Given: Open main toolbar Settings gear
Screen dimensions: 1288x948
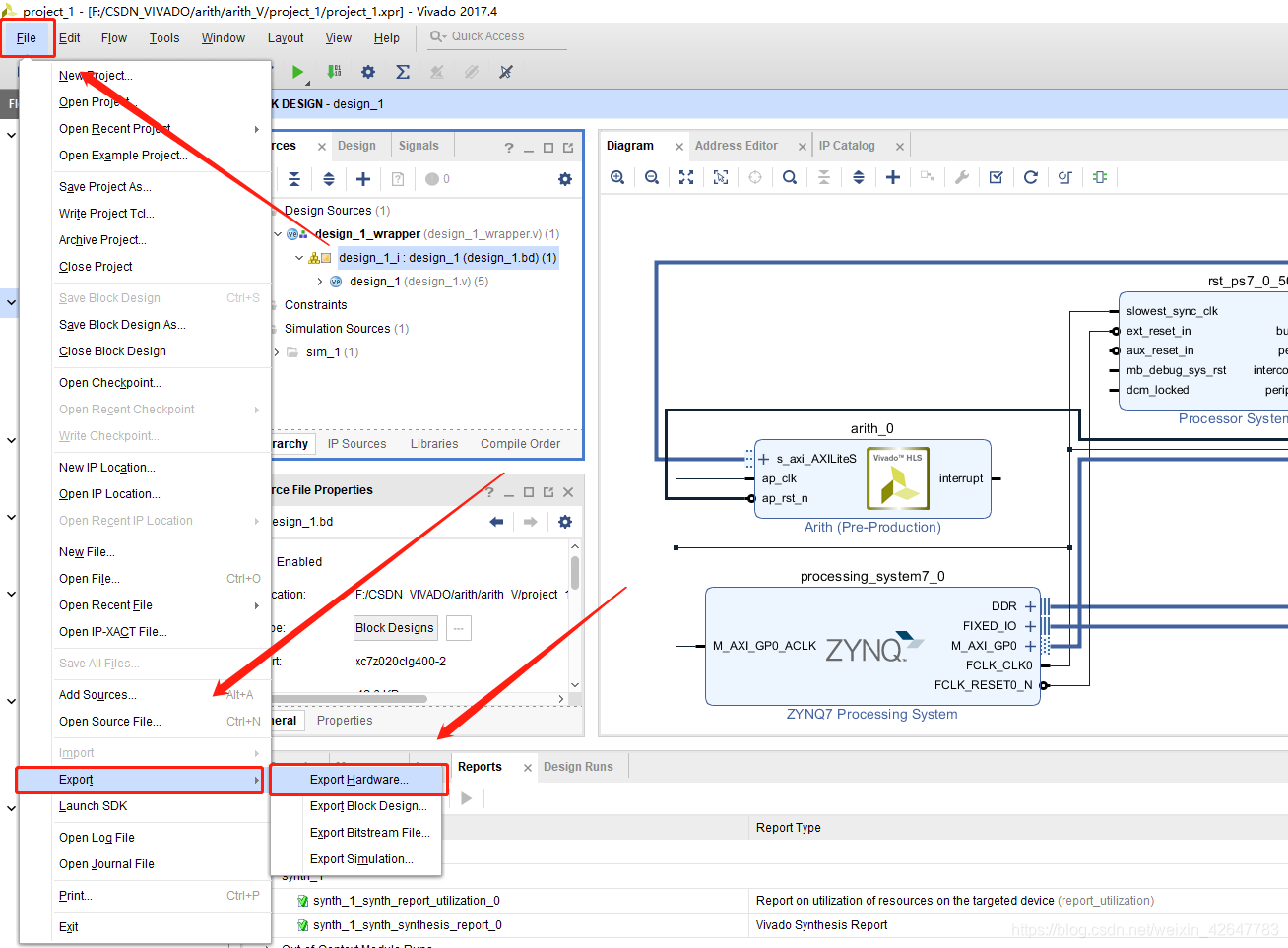Looking at the screenshot, I should 368,72.
